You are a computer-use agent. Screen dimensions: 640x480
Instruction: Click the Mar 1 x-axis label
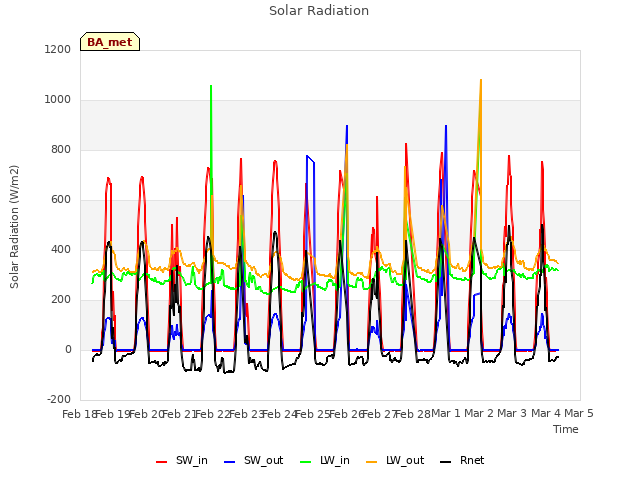(446, 413)
